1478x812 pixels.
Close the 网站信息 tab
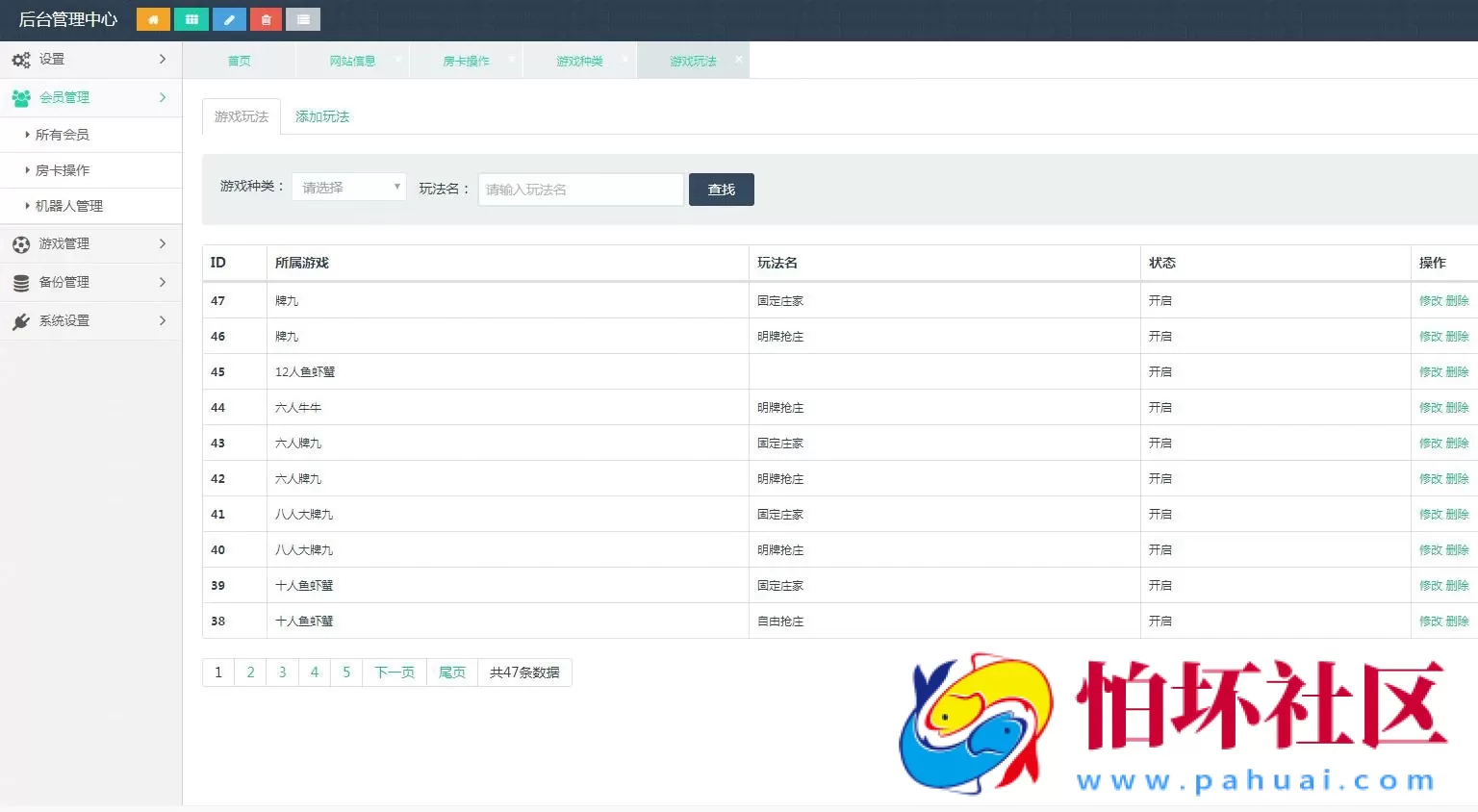[397, 60]
